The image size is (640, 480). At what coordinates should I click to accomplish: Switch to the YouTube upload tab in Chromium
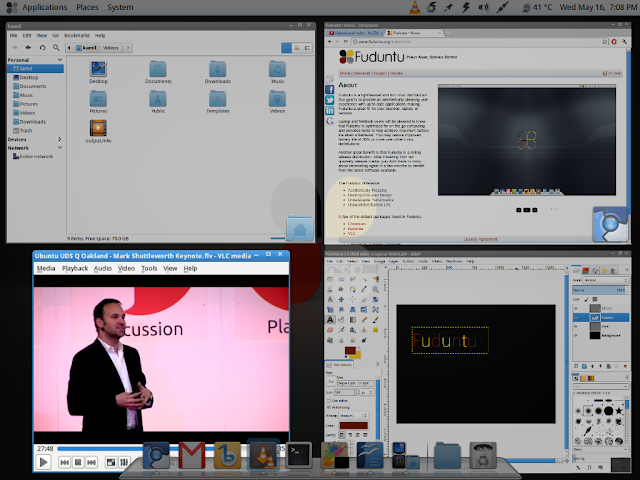[355, 33]
